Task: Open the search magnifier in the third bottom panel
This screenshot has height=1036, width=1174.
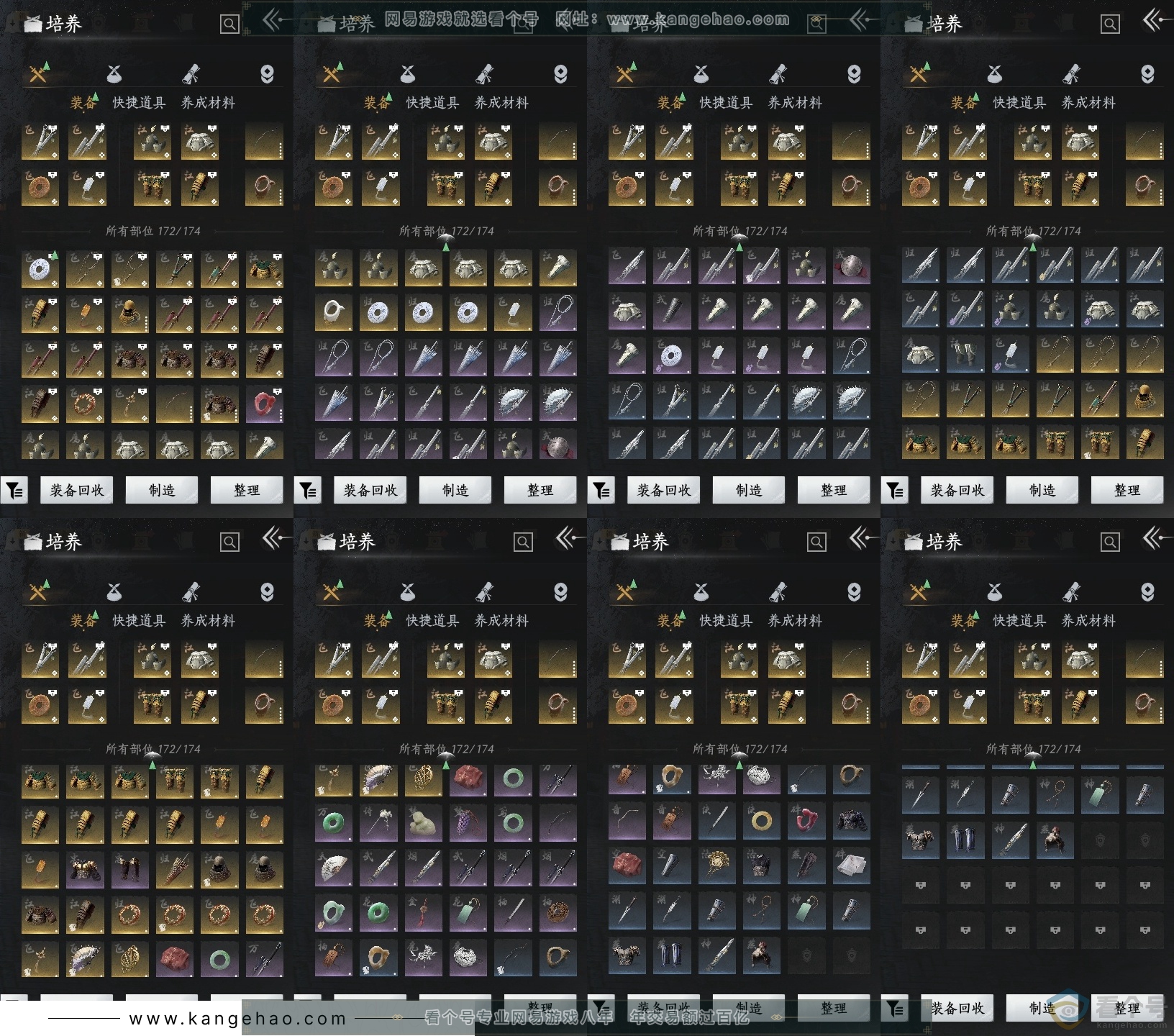Action: click(816, 542)
